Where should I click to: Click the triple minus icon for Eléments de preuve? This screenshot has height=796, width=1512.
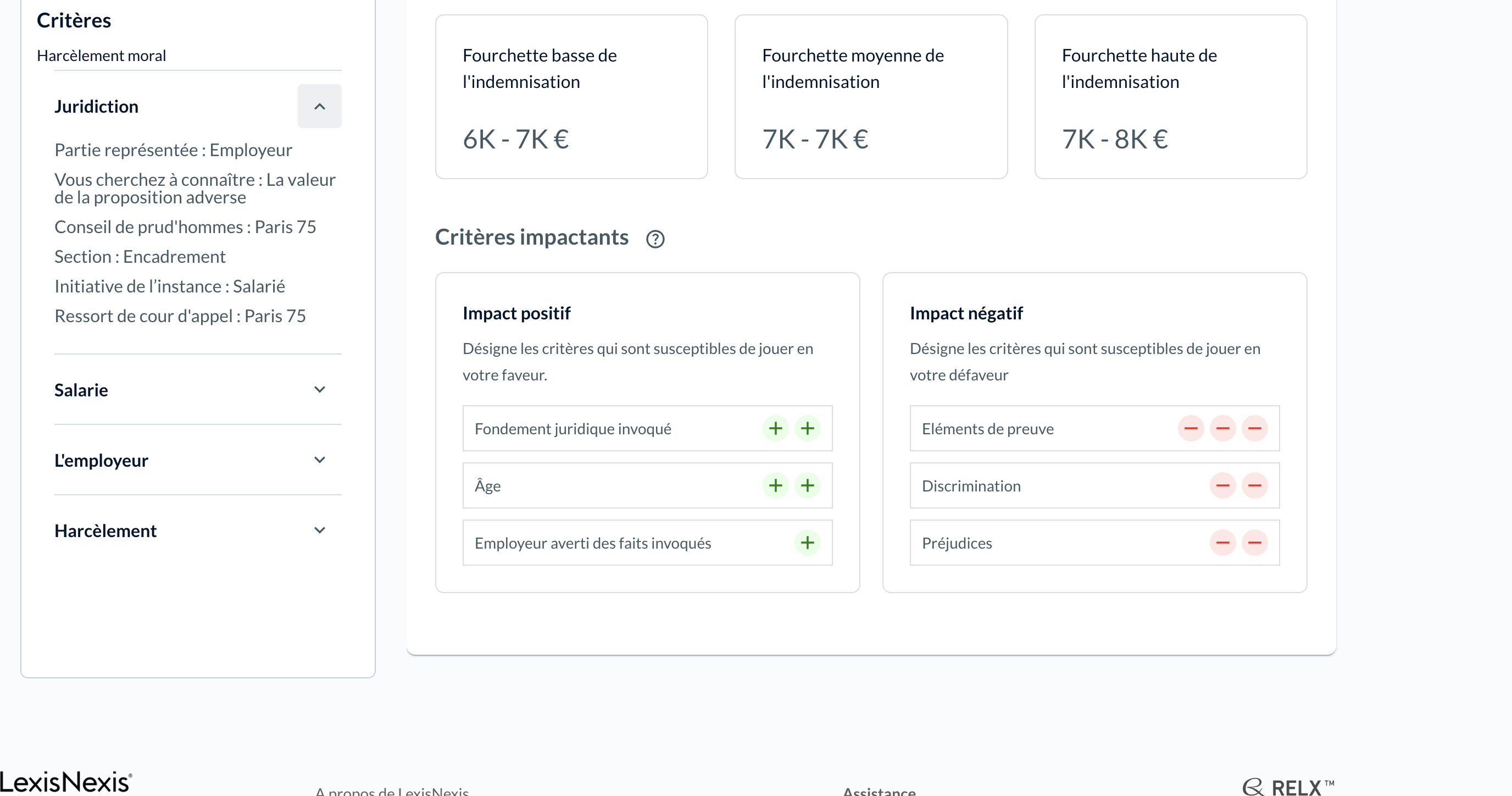[x=1255, y=428]
